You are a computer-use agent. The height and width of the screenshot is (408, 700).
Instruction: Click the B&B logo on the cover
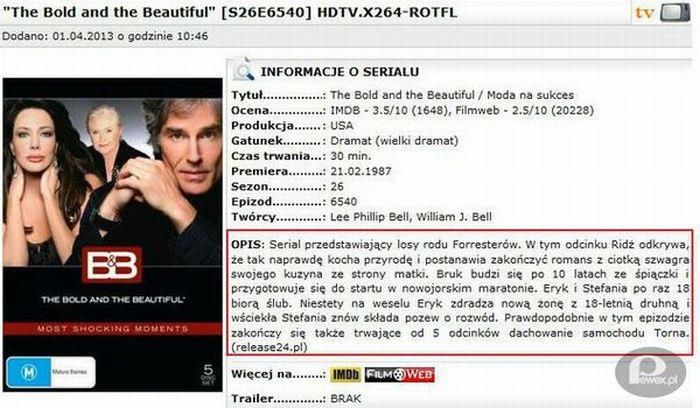112,265
